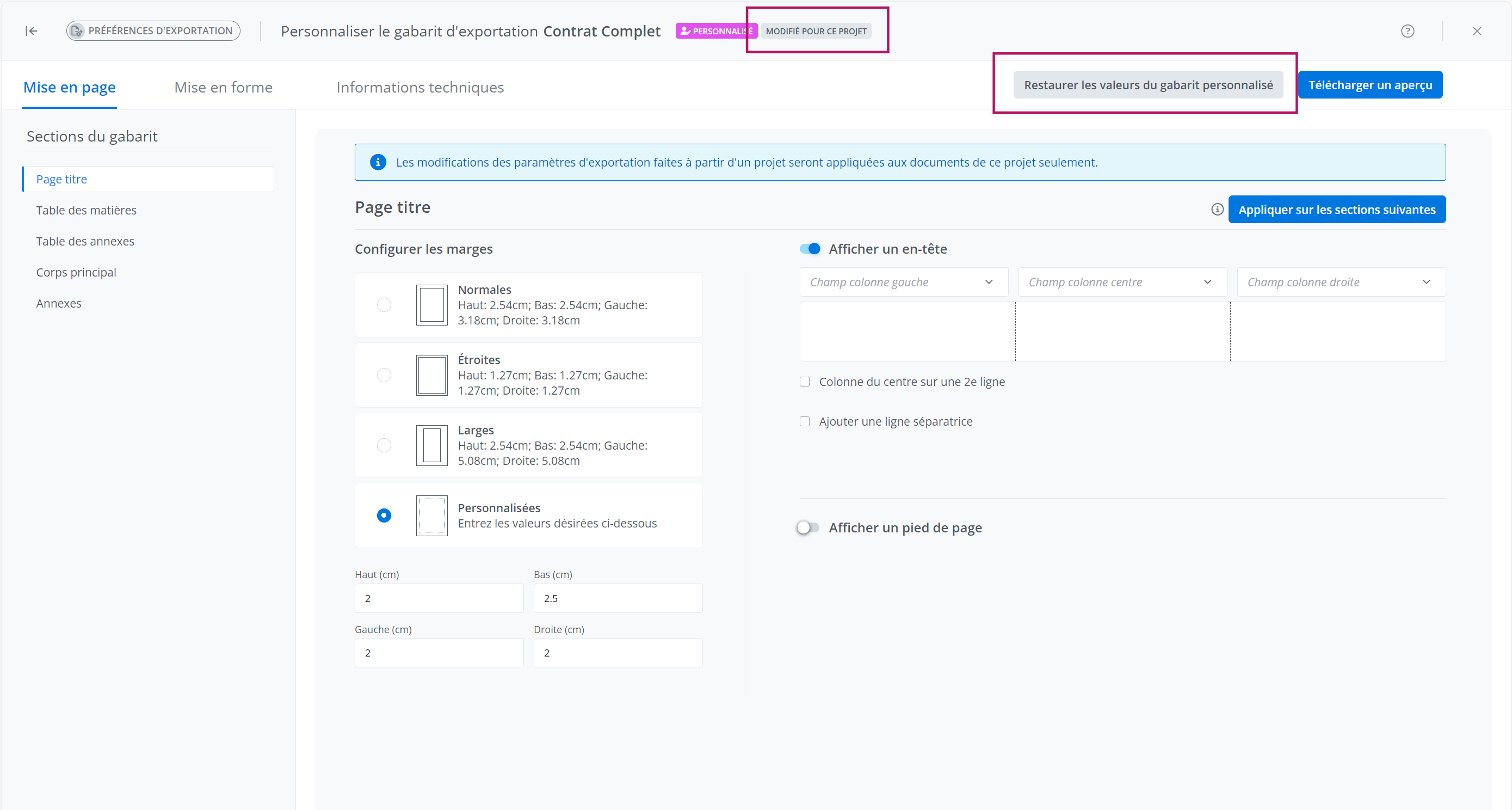Disable the Afficher un en-tête toggle
The width and height of the screenshot is (1512, 810).
point(810,249)
